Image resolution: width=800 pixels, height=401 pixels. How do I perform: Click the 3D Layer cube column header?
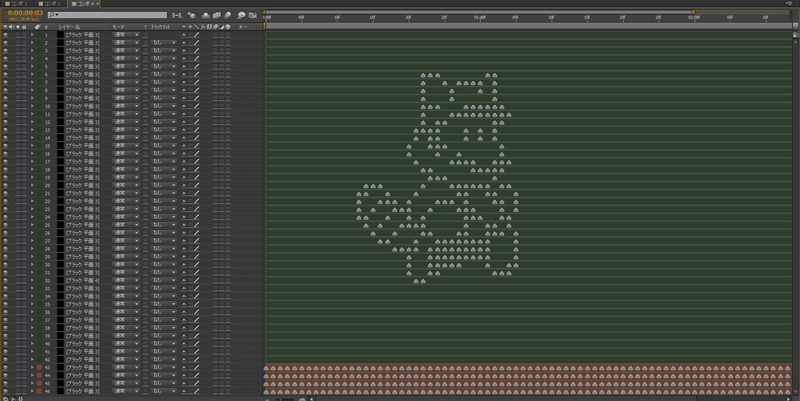[x=228, y=27]
